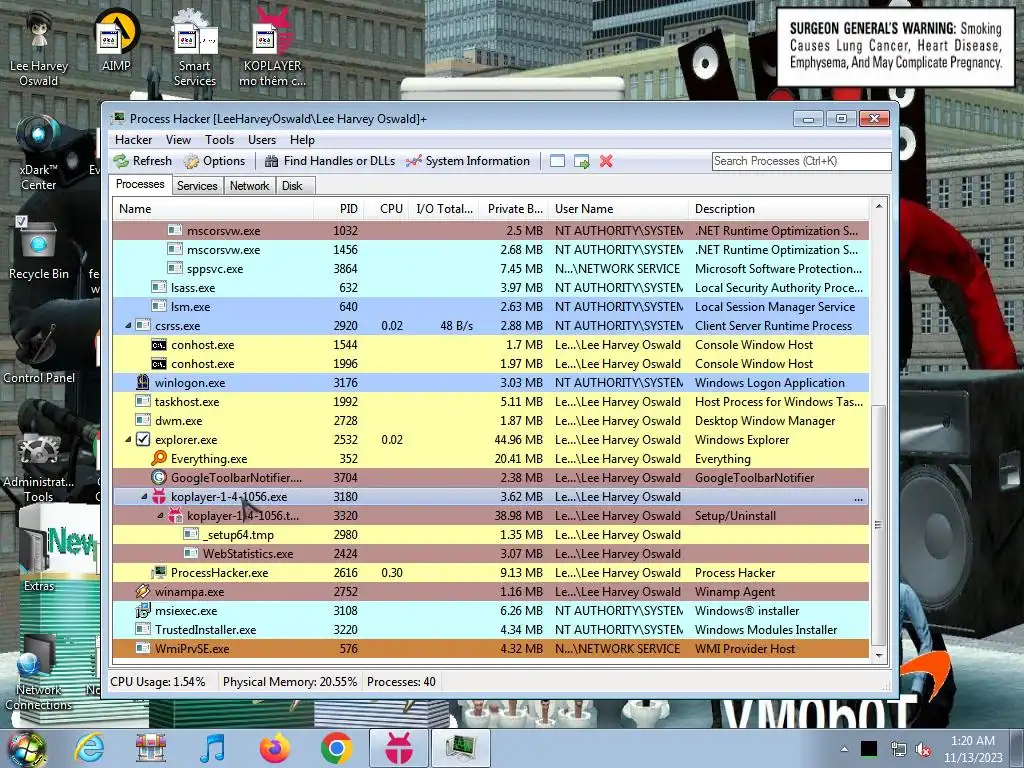Click the ProcessHacker.exe process icon
Image resolution: width=1024 pixels, height=768 pixels.
(x=159, y=573)
